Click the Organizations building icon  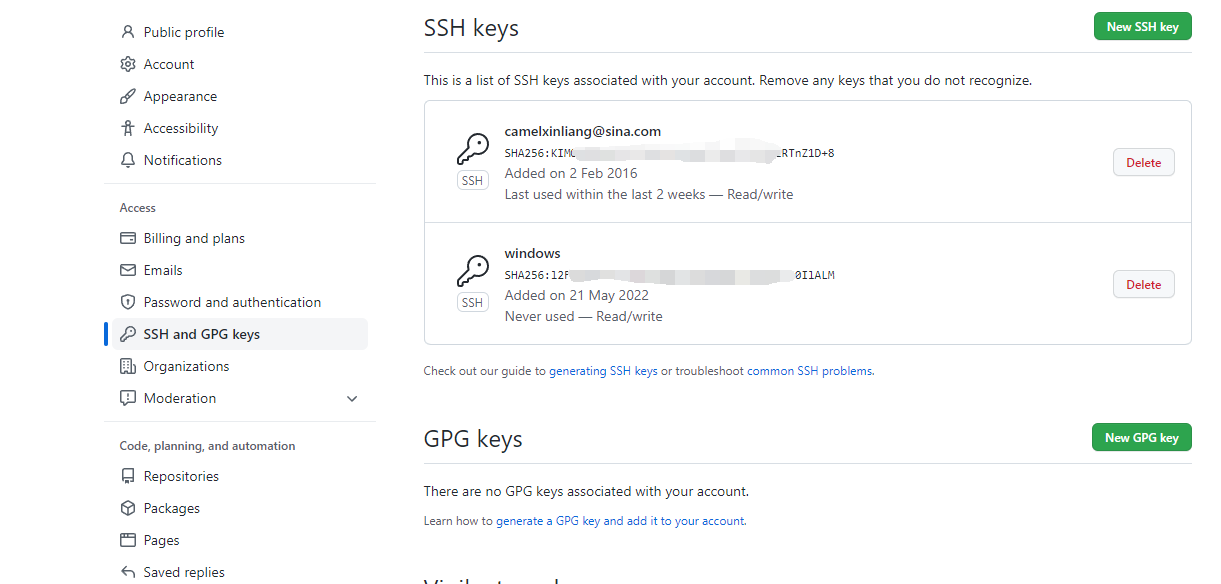tap(128, 366)
